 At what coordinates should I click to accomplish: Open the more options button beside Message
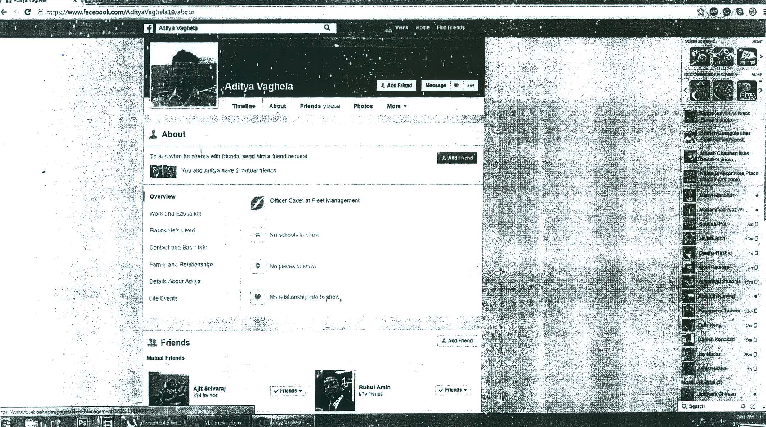pyautogui.click(x=470, y=85)
